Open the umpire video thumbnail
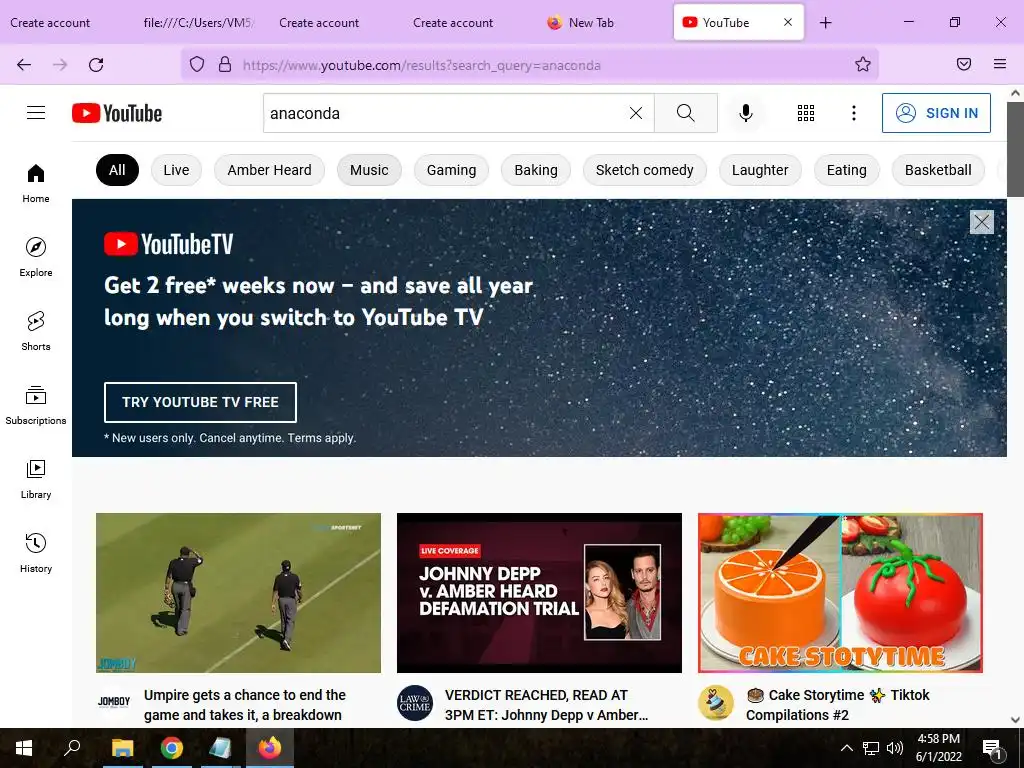 [x=238, y=593]
